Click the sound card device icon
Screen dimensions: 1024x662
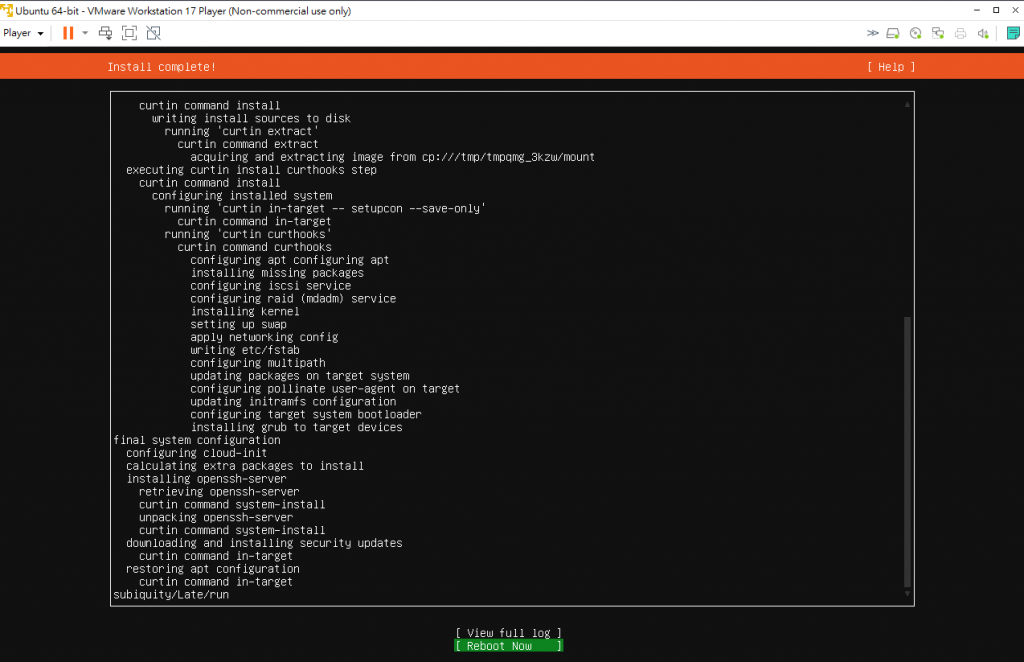pyautogui.click(x=983, y=33)
